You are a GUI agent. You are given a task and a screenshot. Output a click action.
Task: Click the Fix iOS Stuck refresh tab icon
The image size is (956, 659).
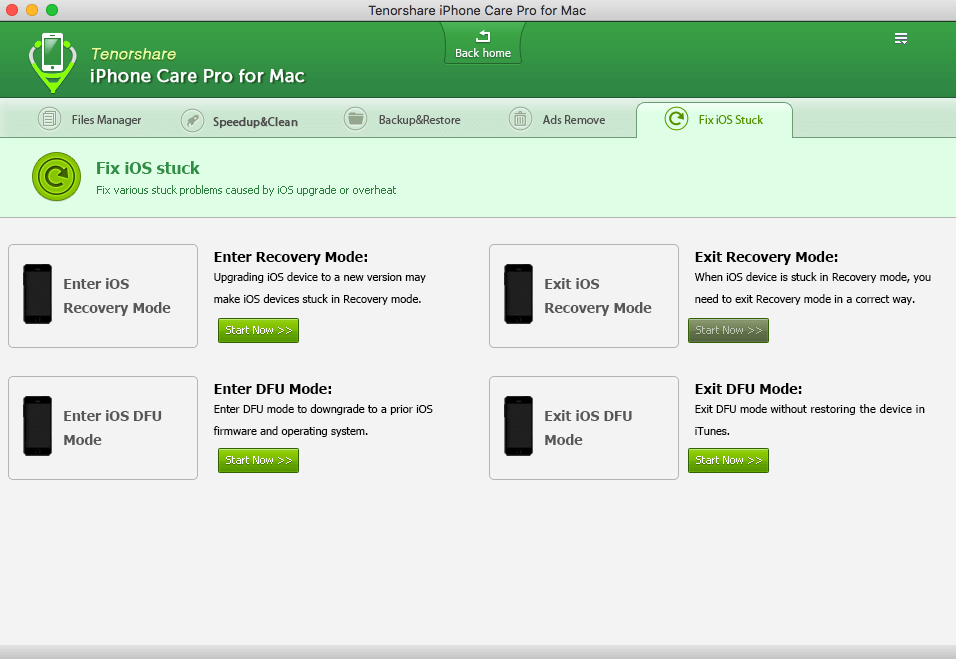click(676, 118)
